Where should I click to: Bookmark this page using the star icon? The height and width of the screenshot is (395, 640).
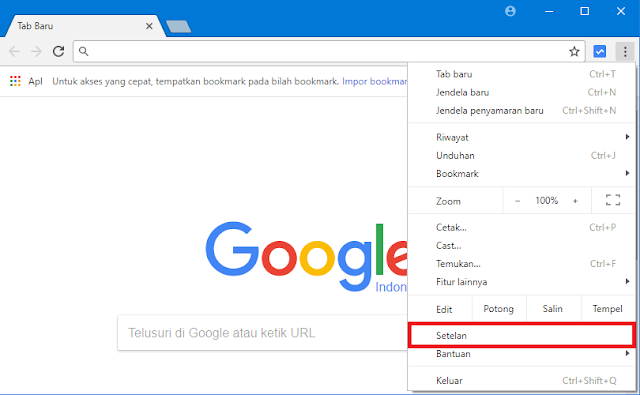(x=574, y=51)
